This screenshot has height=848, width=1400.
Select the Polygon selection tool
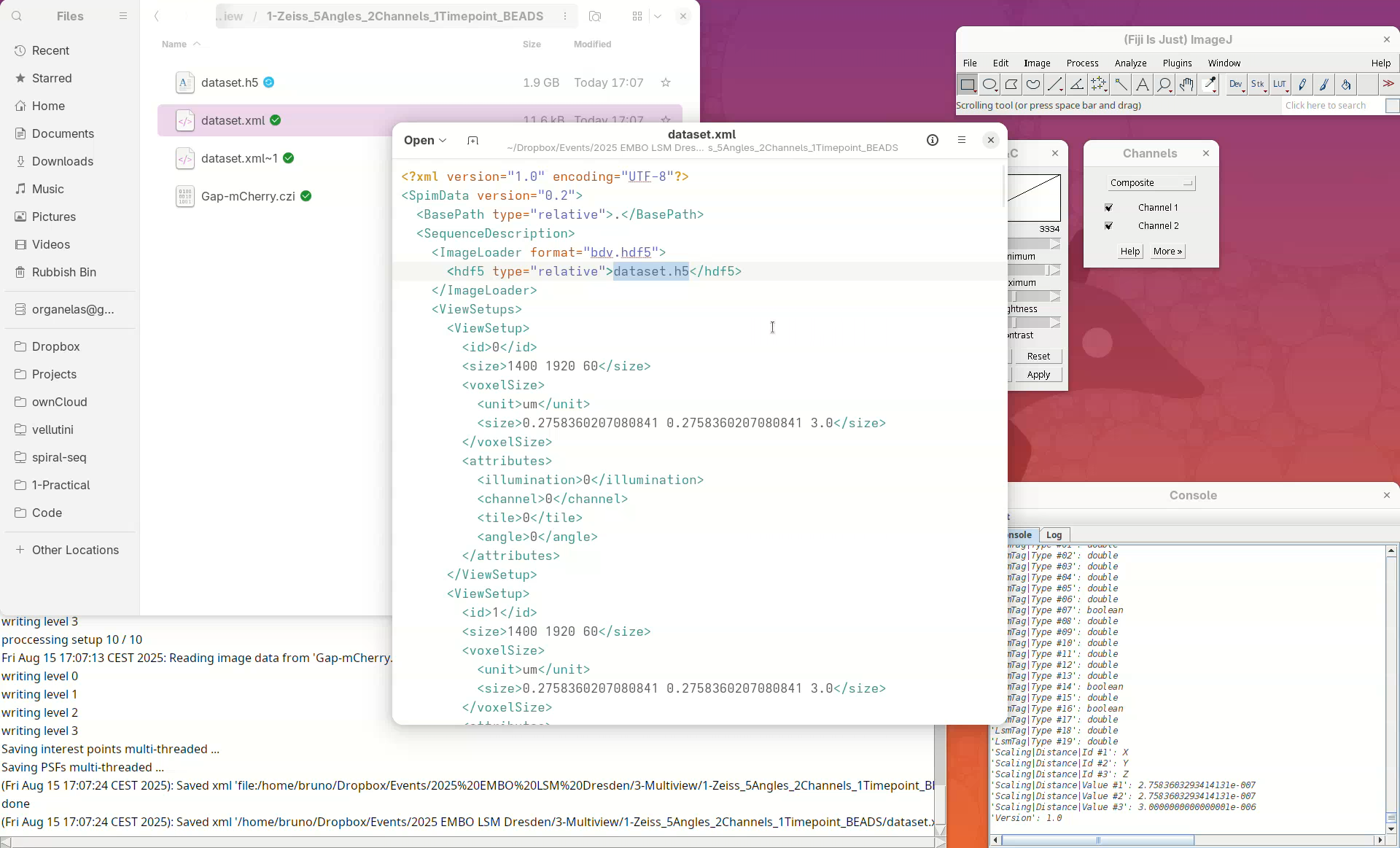click(x=1011, y=85)
